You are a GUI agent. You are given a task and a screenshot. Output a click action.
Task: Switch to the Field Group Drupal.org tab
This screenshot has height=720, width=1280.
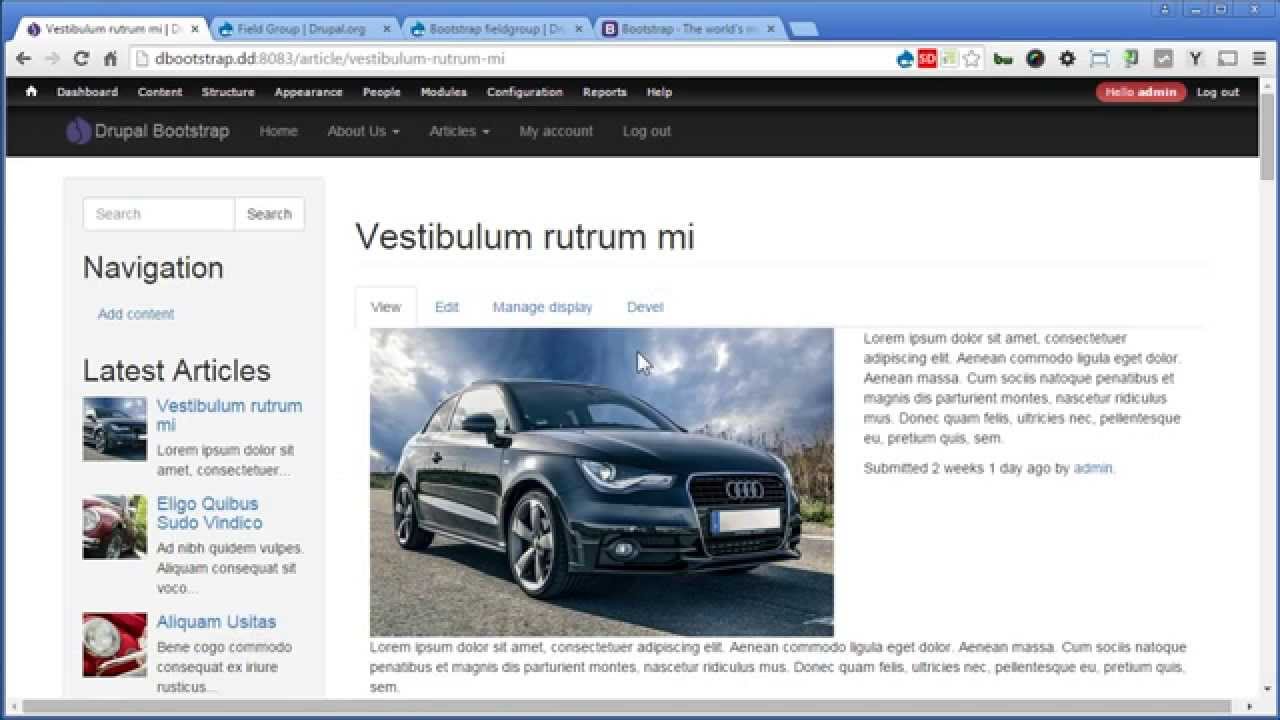tap(300, 29)
